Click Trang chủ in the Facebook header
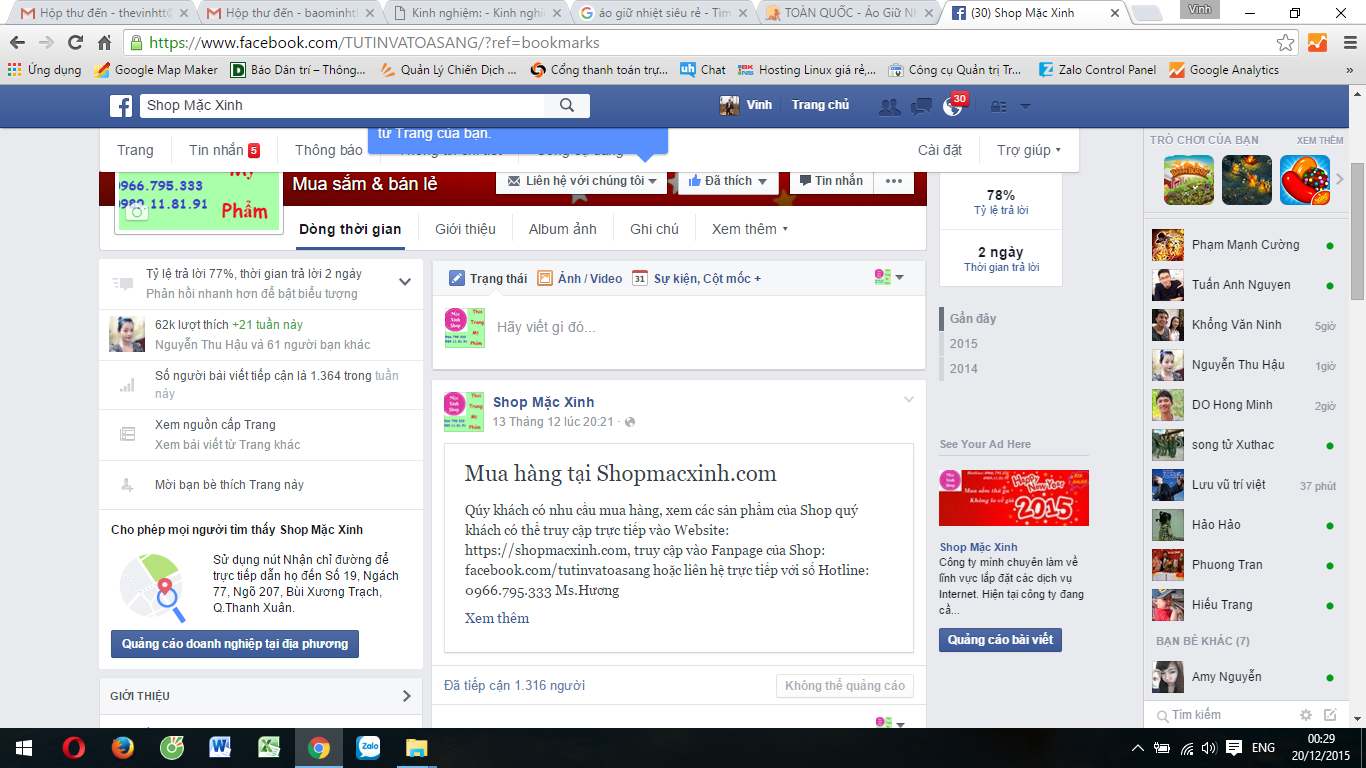This screenshot has height=768, width=1366. [x=820, y=105]
